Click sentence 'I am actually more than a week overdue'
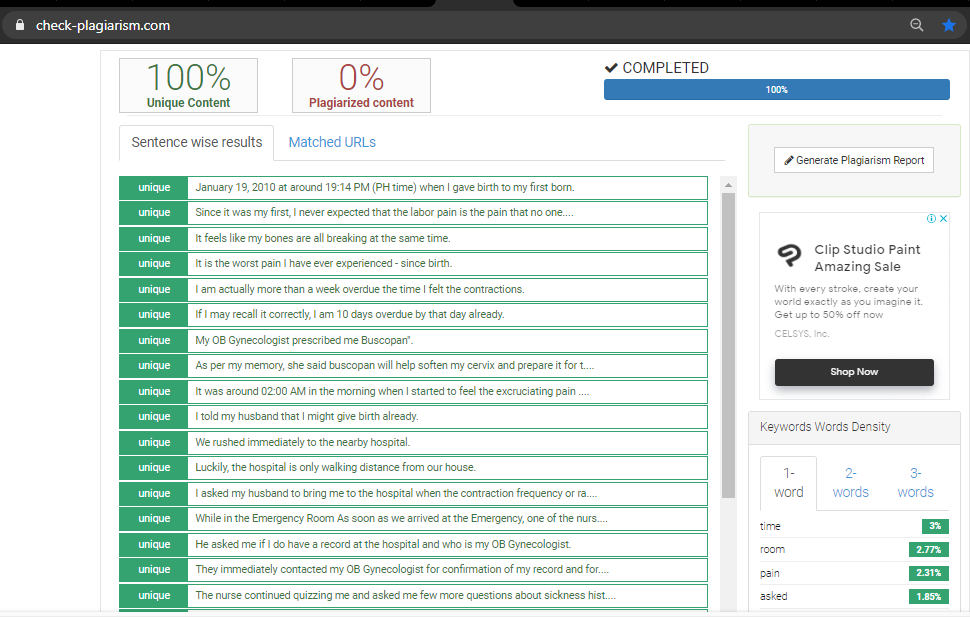The image size is (970, 617). 360,289
